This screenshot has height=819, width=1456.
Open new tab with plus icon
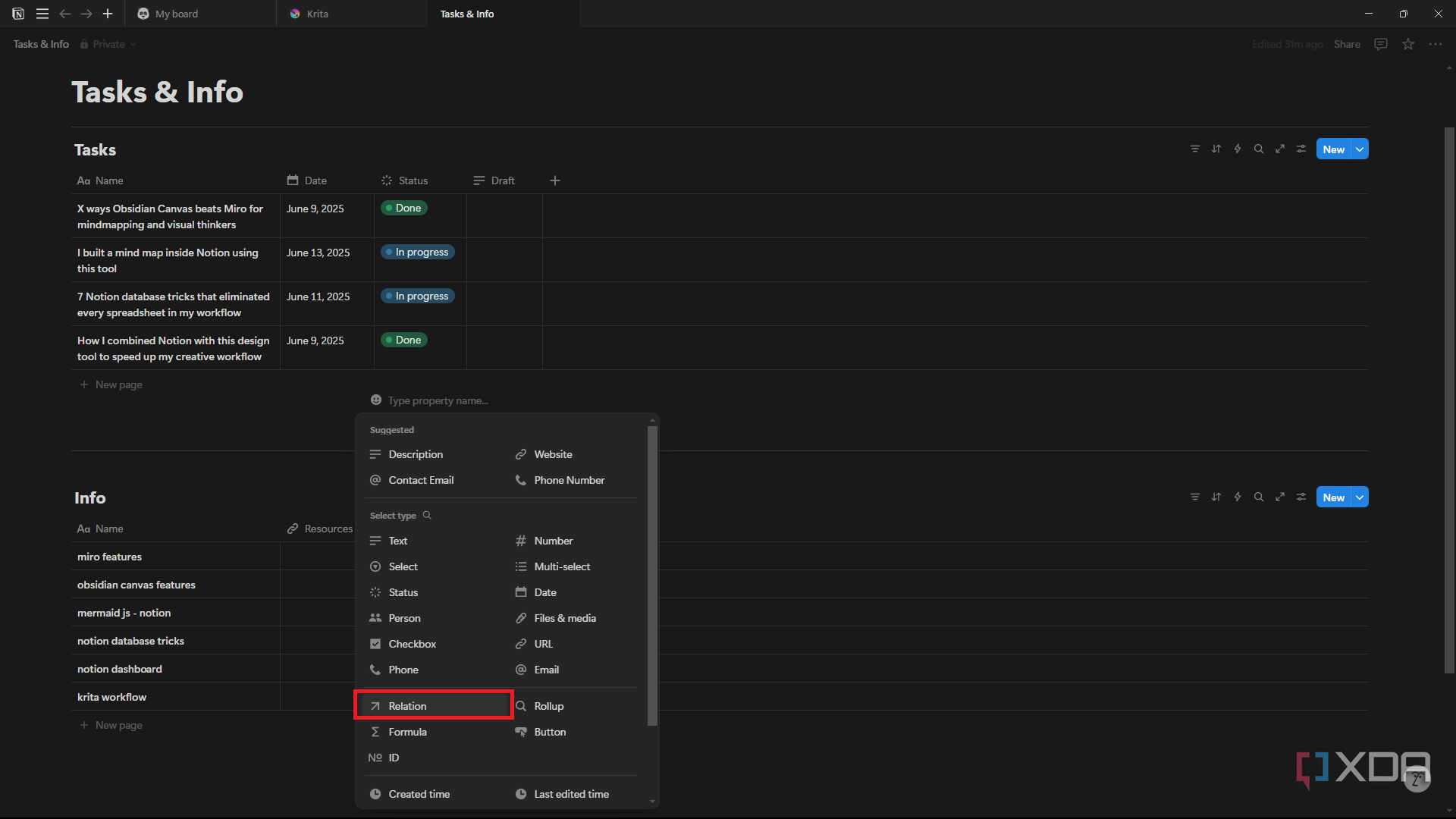click(x=108, y=14)
